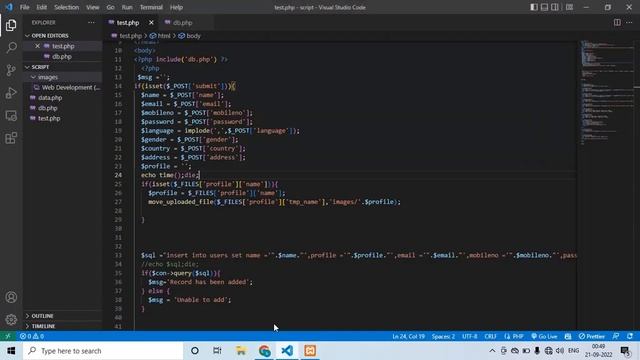Click the Explorer more actions ellipsis
The width and height of the screenshot is (640, 360).
[91, 23]
